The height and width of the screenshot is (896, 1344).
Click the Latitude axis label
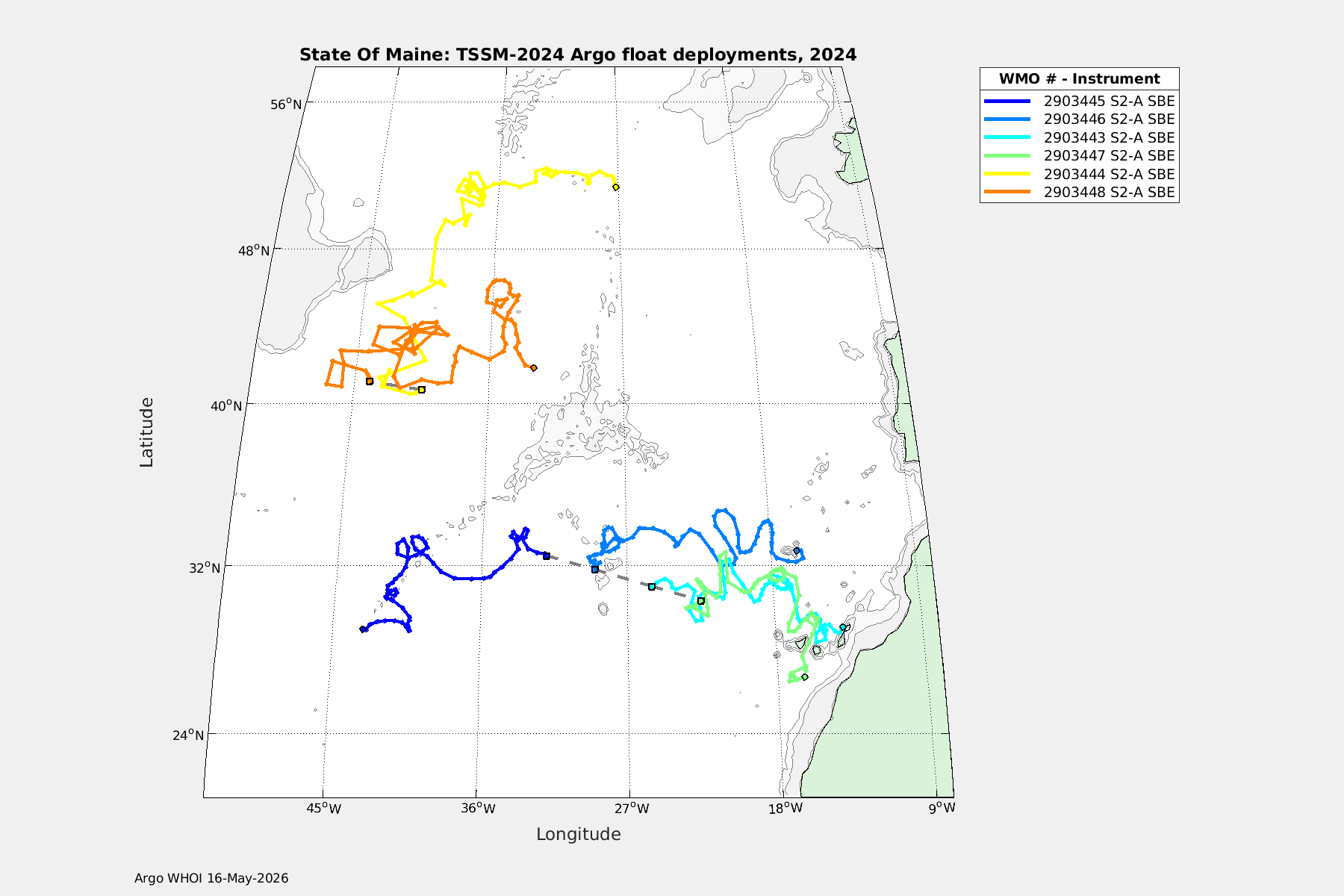[146, 432]
